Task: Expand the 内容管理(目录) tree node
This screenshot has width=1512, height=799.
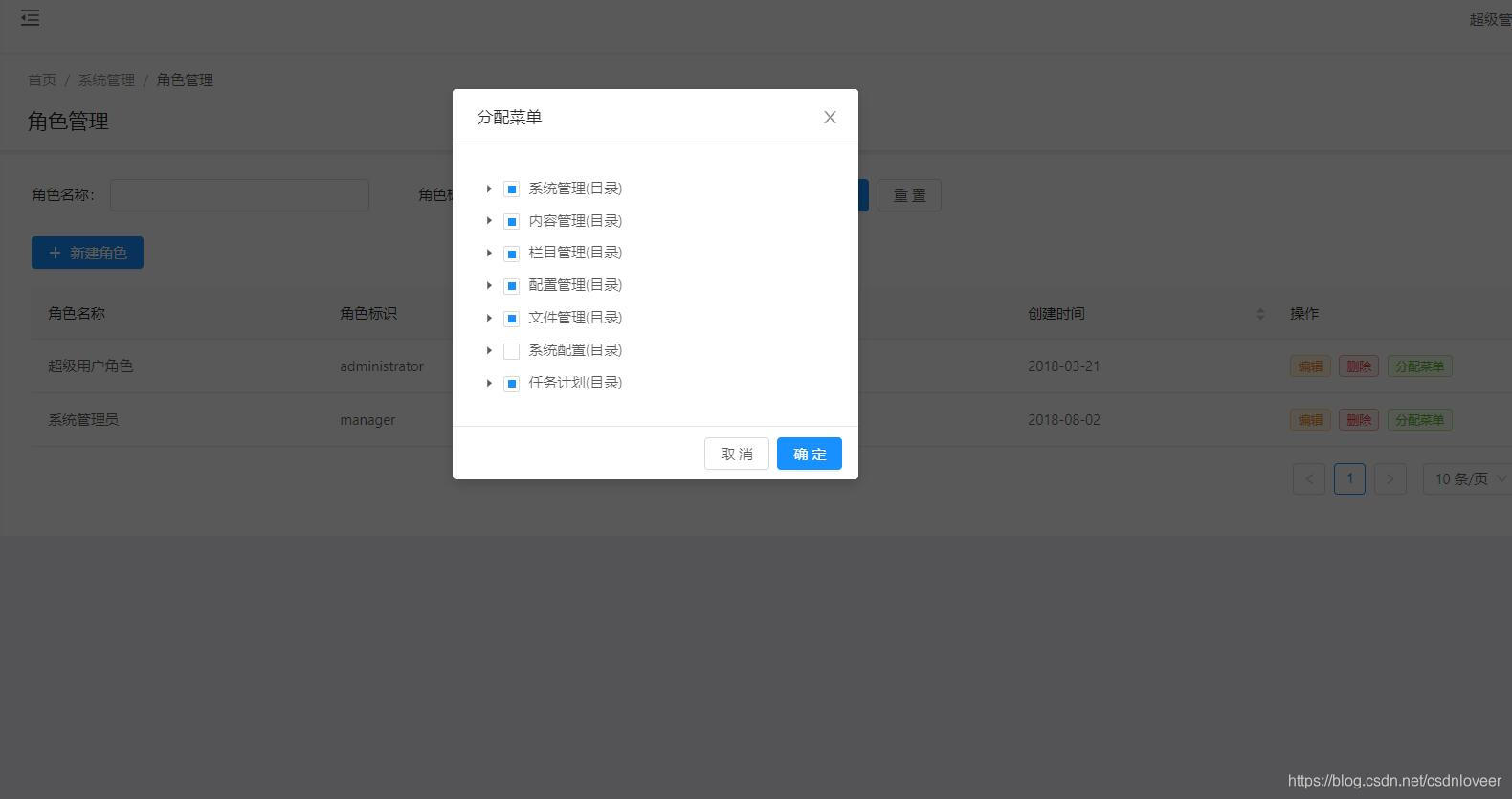Action: (489, 221)
